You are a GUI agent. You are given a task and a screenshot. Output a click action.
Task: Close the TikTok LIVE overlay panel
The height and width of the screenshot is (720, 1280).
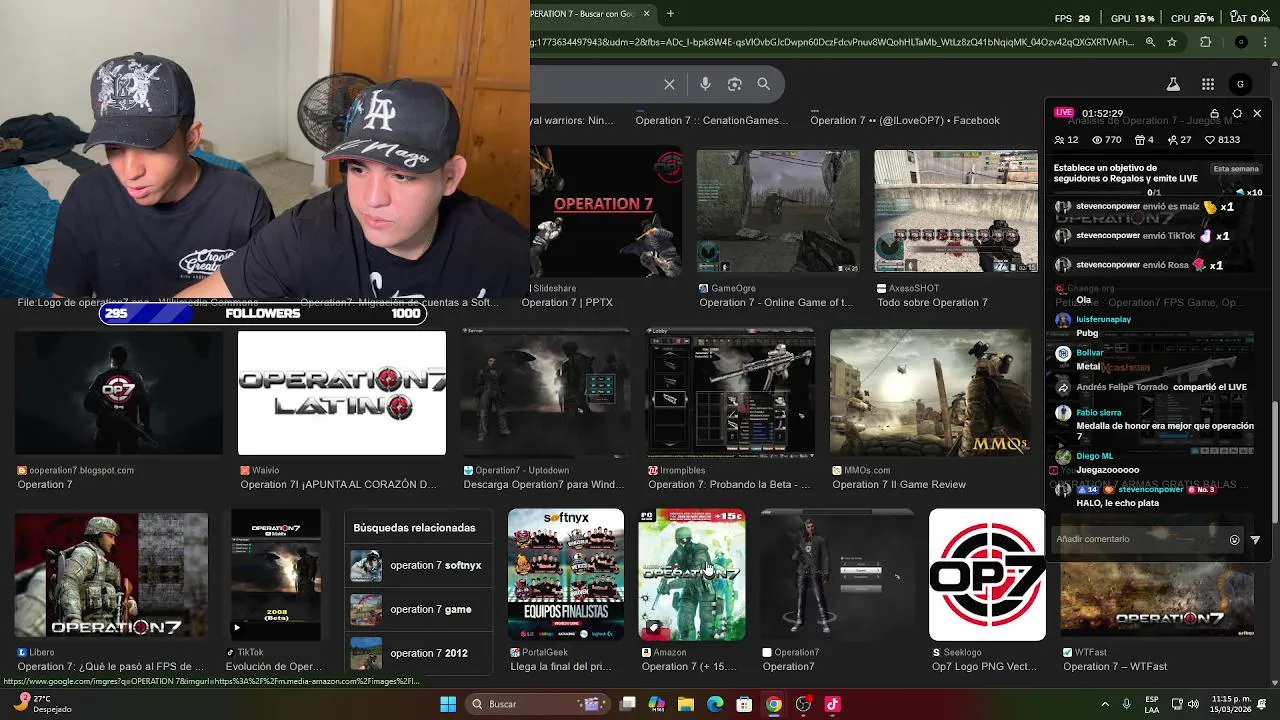1257,113
